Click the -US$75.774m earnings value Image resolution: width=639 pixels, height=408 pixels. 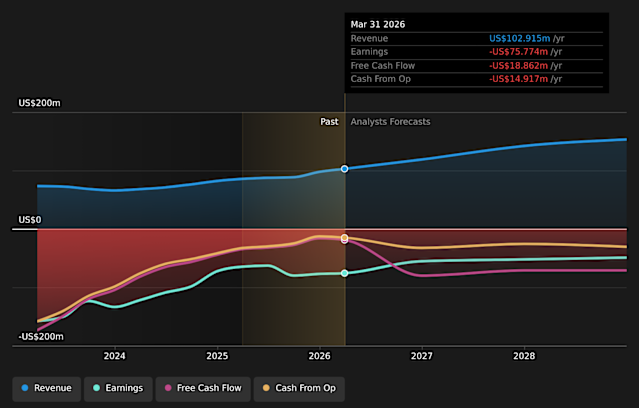coord(518,52)
